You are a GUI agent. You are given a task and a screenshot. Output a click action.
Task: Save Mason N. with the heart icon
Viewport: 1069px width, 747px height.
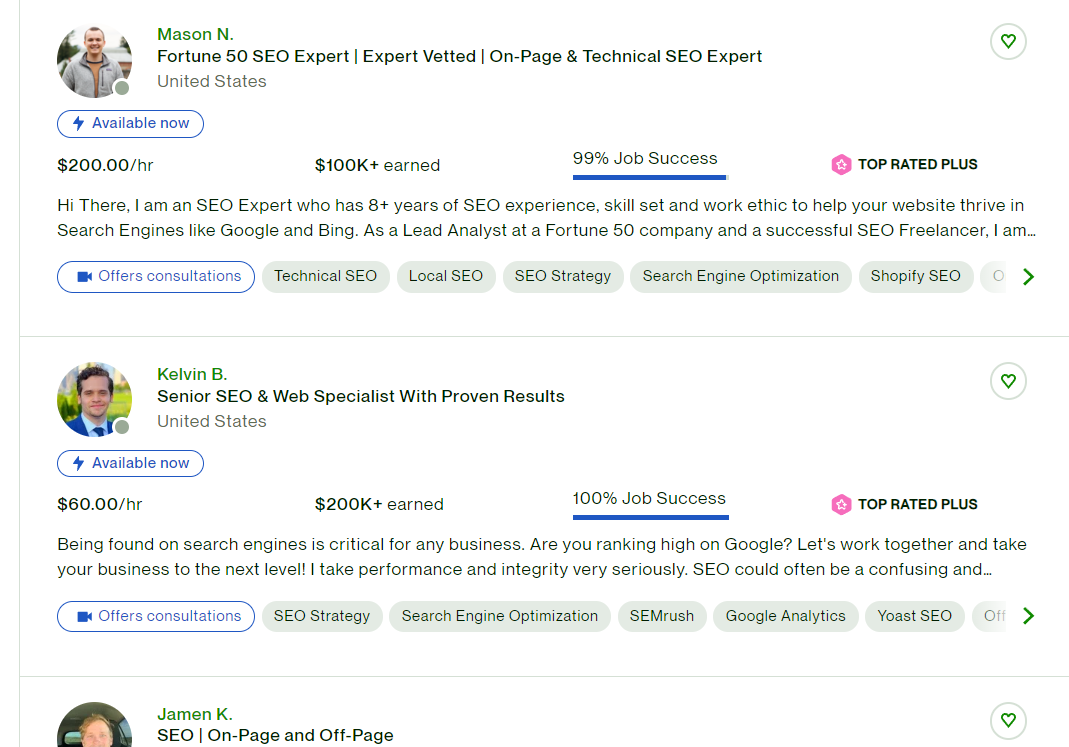point(1008,41)
